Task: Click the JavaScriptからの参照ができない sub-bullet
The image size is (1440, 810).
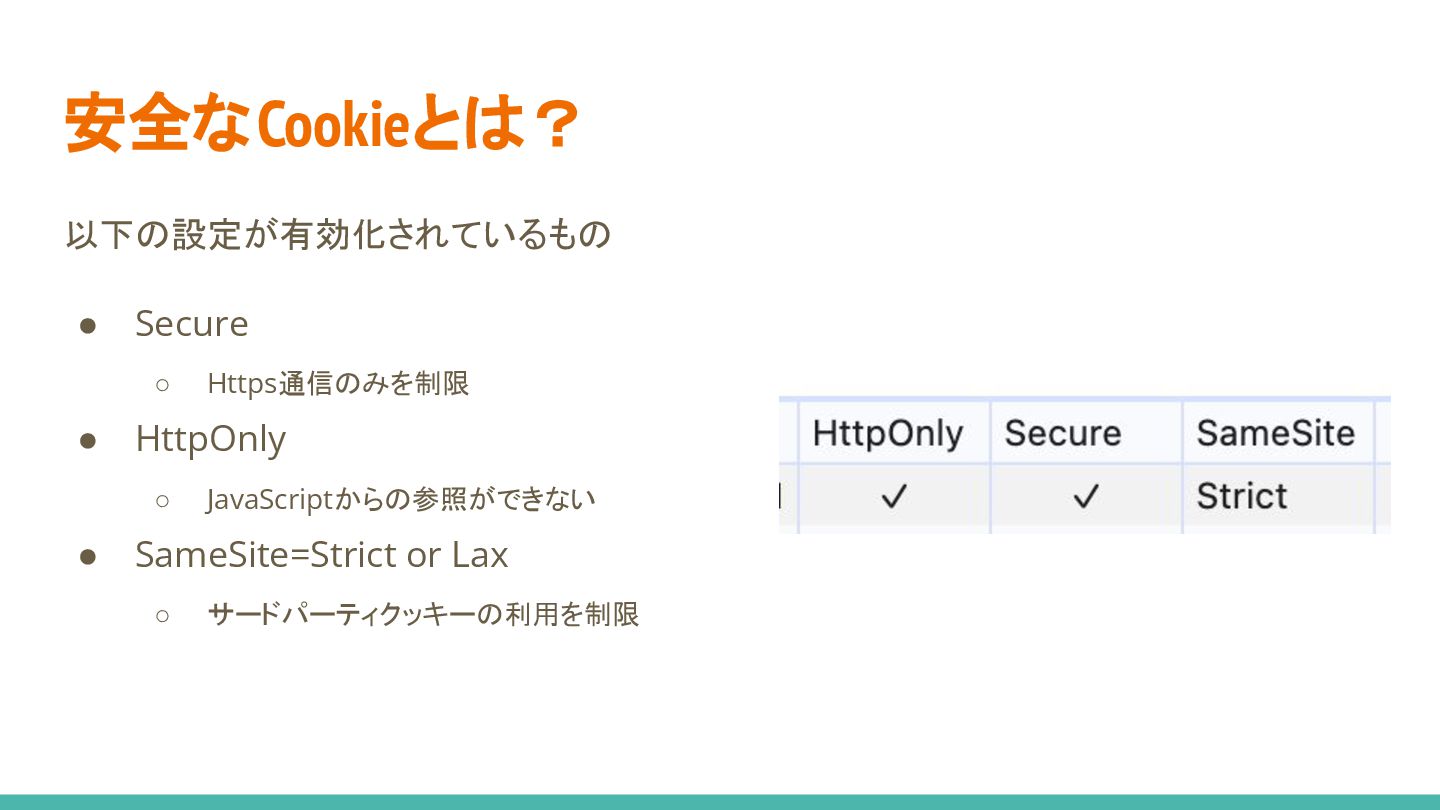Action: click(x=401, y=499)
